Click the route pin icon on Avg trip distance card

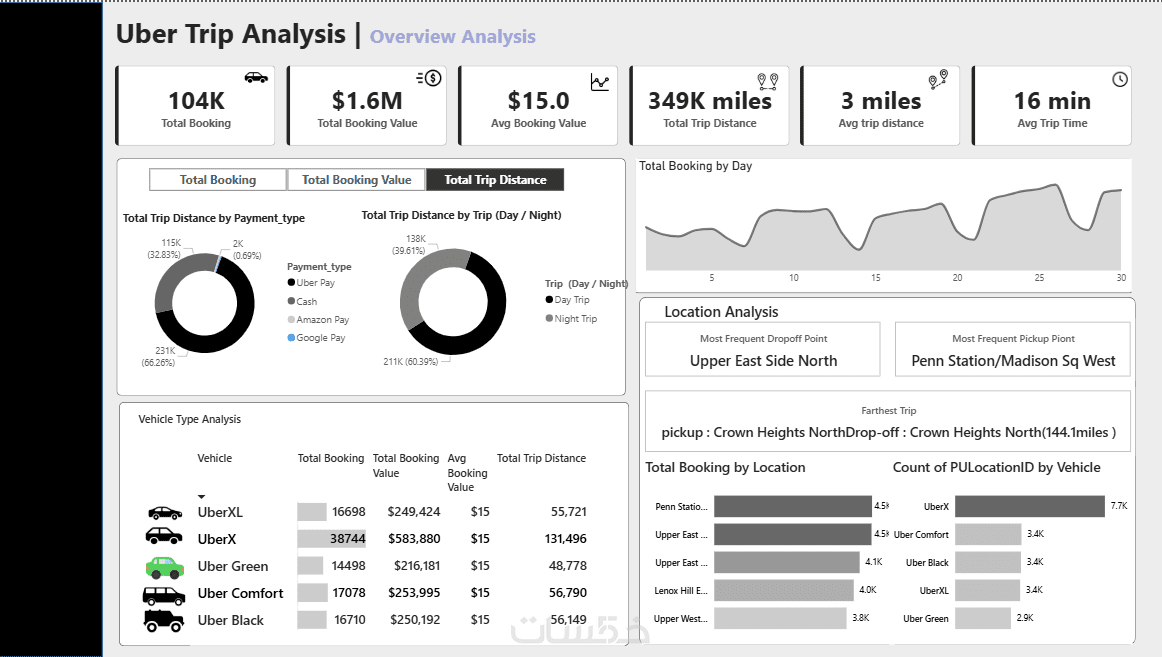[938, 79]
